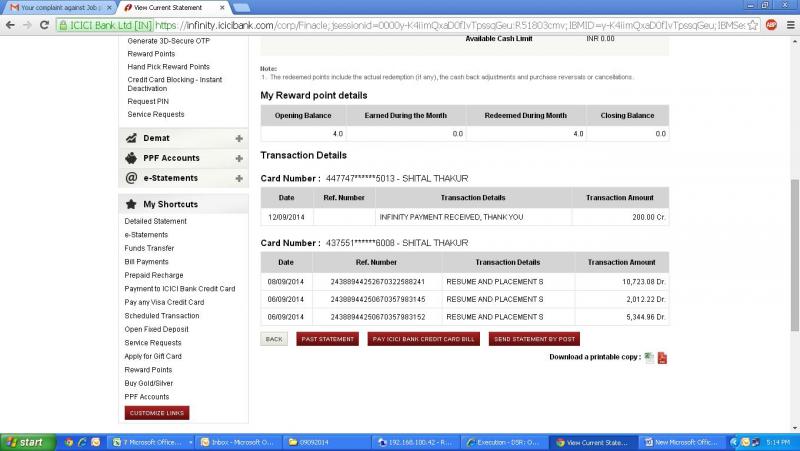Viewport: 800px width, 451px height.
Task: Click PAY ICICI BANK CREDIT CARD BILL
Action: tap(423, 339)
